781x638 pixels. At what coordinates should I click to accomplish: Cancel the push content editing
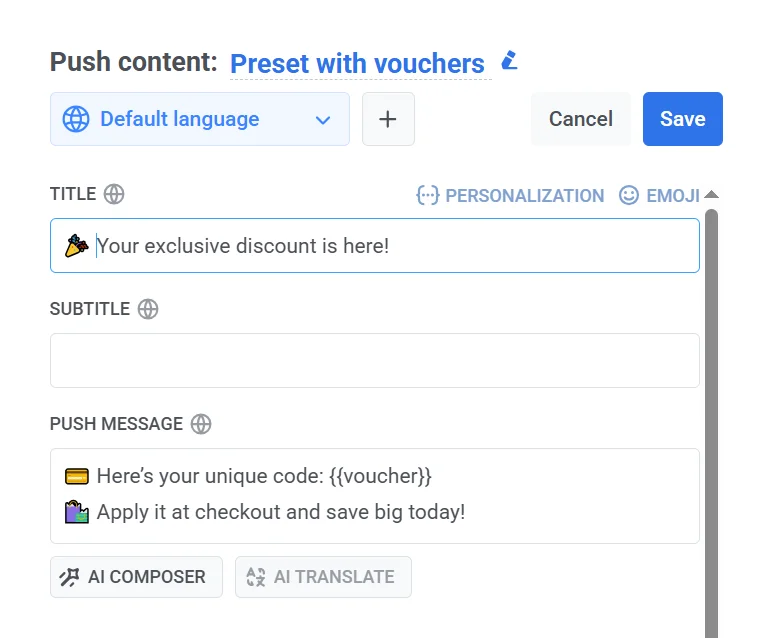580,119
